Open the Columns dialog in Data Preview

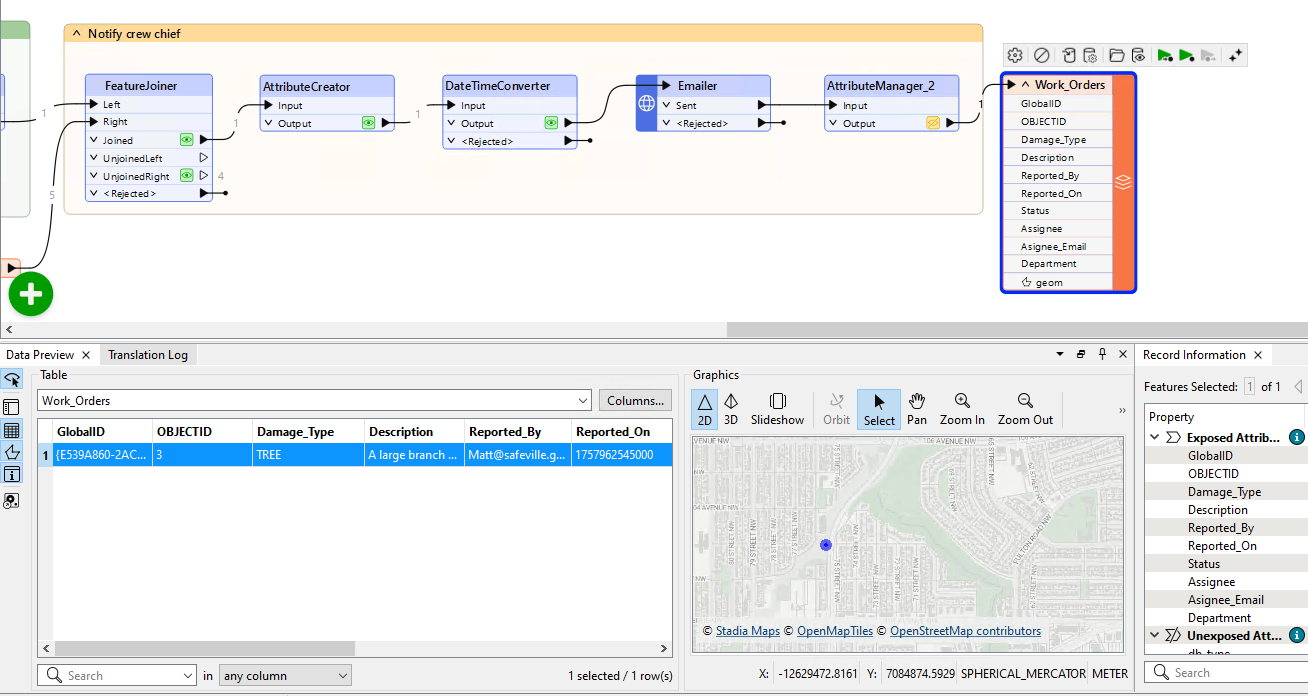(x=635, y=401)
